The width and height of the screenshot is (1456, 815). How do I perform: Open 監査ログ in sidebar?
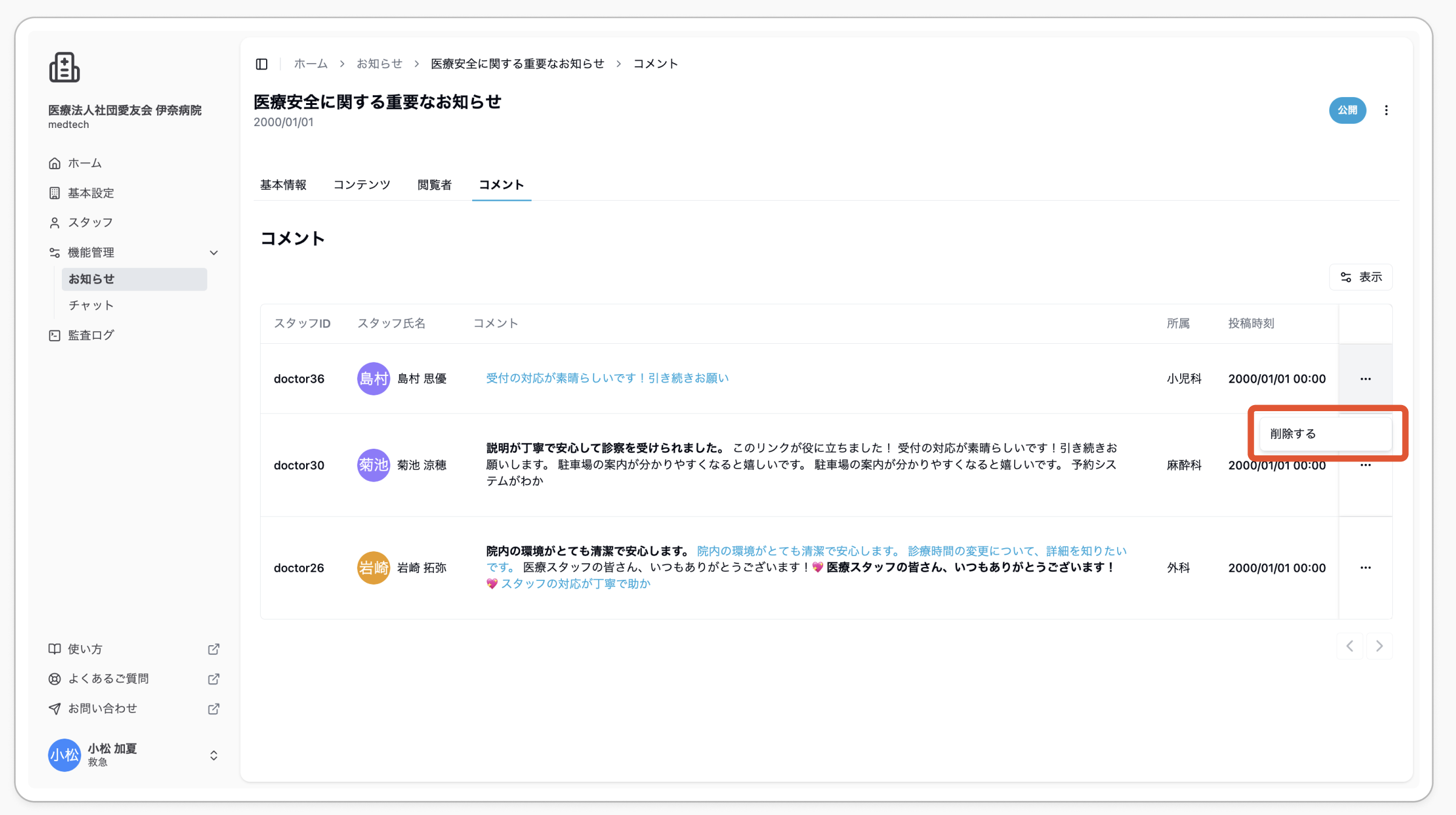pyautogui.click(x=91, y=336)
